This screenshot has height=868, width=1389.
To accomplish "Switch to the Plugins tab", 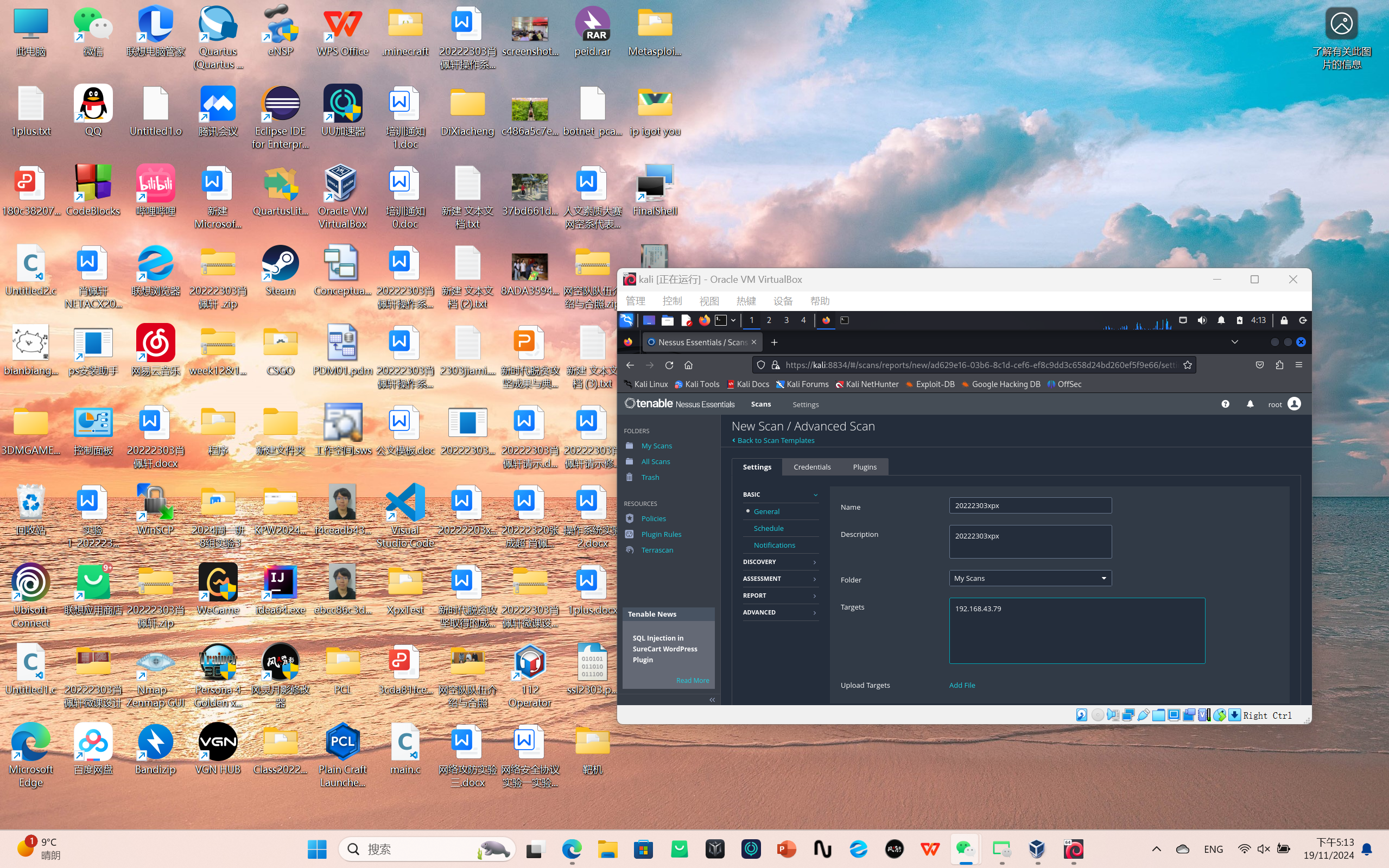I will [x=865, y=467].
